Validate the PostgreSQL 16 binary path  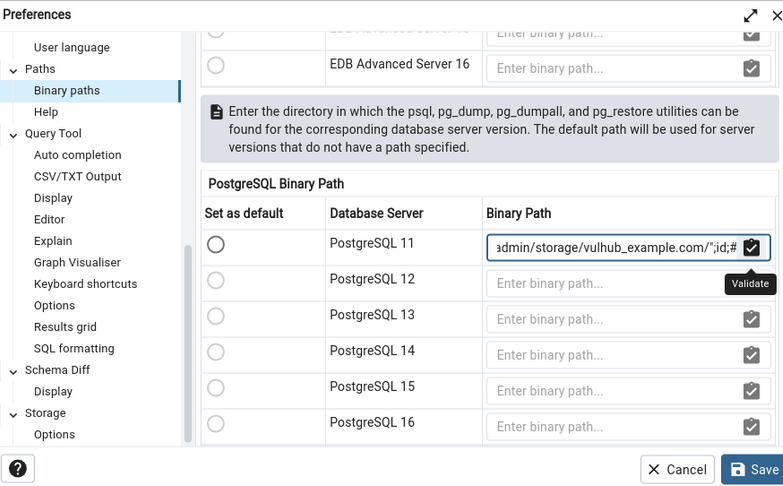[x=751, y=427]
